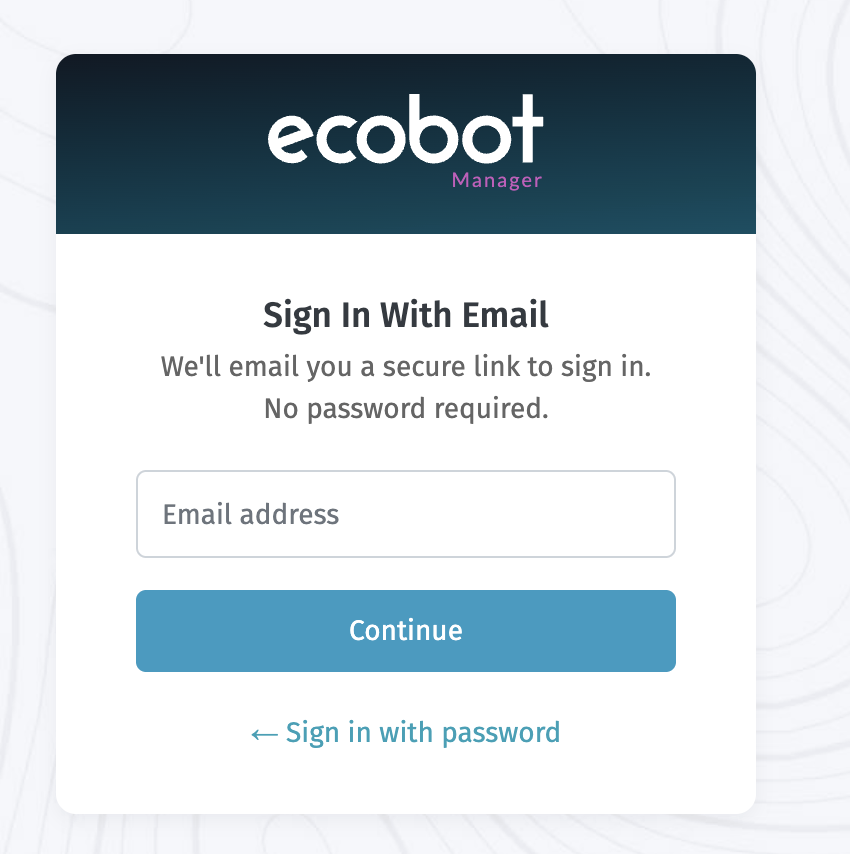
Task: Focus the Email address input field
Action: pos(405,514)
